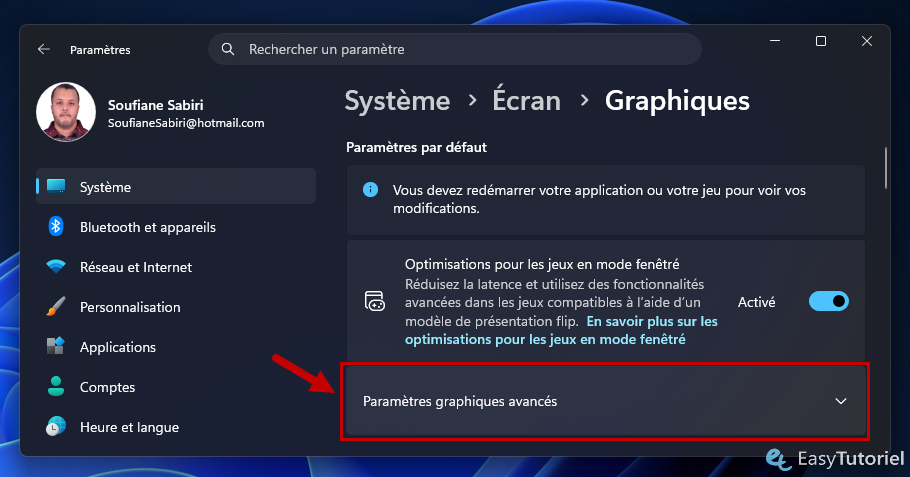Open Applications settings

(x=176, y=347)
